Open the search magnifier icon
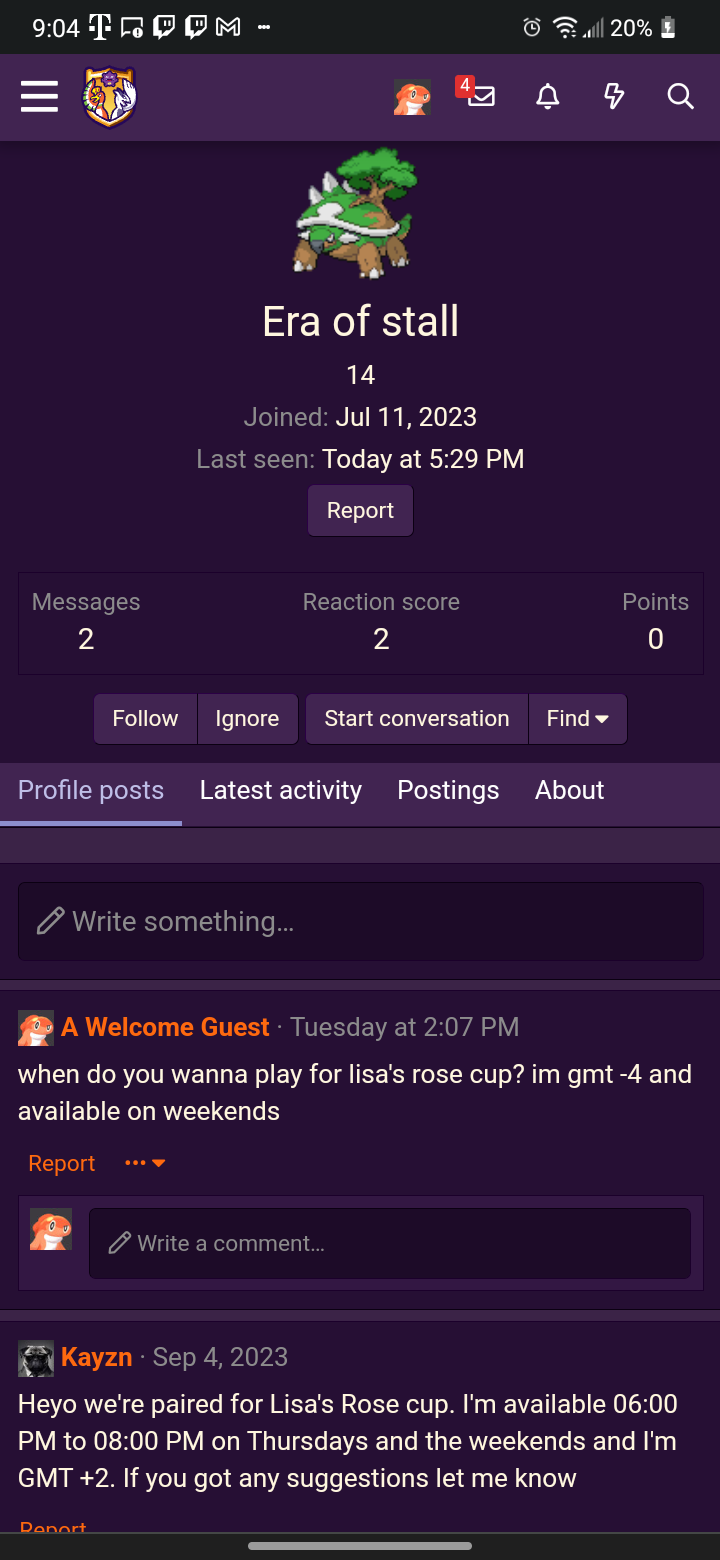The width and height of the screenshot is (720, 1560). click(680, 97)
